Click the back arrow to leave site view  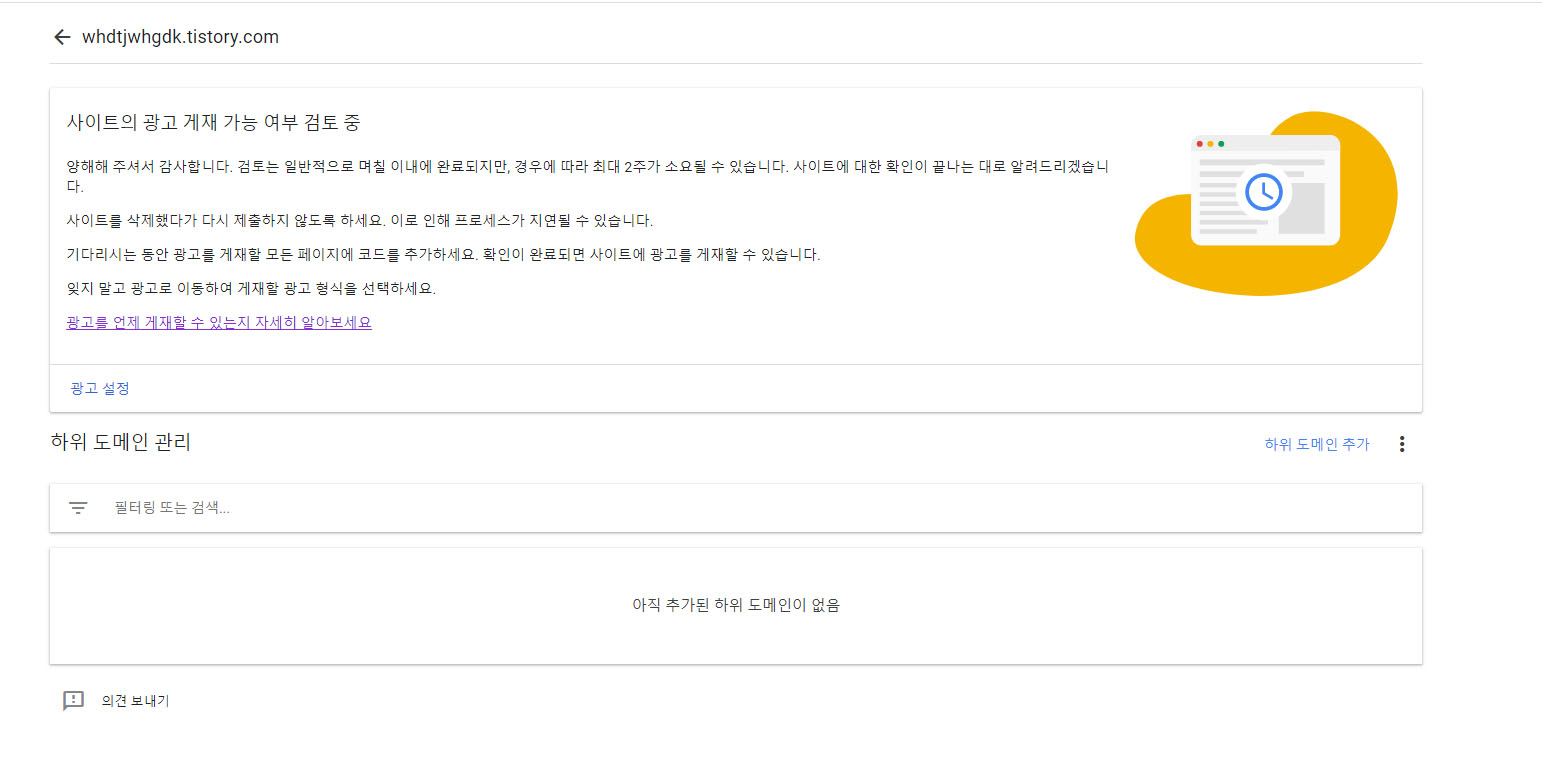coord(62,36)
